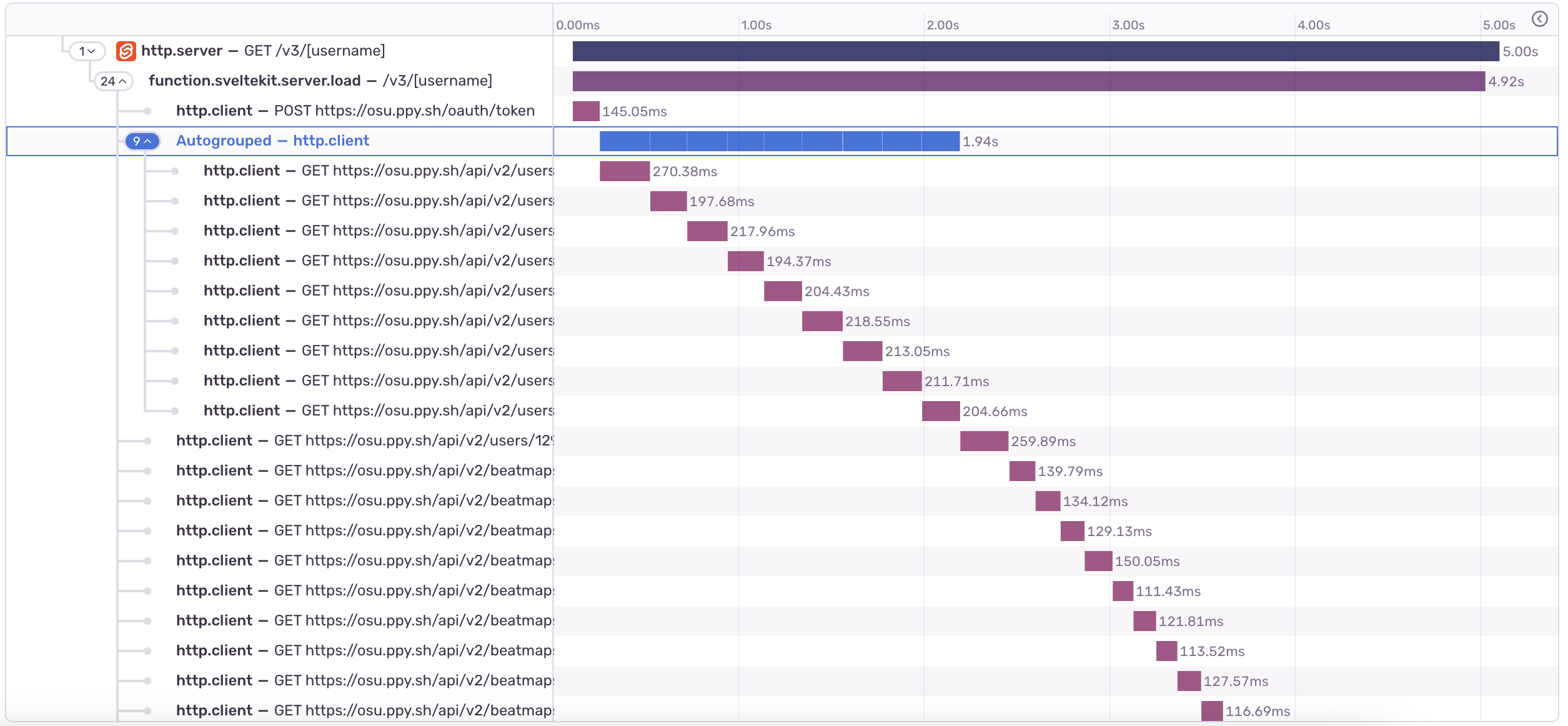The image size is (1568, 726).
Task: Select the Autogrouped http.client row
Action: coord(782,141)
